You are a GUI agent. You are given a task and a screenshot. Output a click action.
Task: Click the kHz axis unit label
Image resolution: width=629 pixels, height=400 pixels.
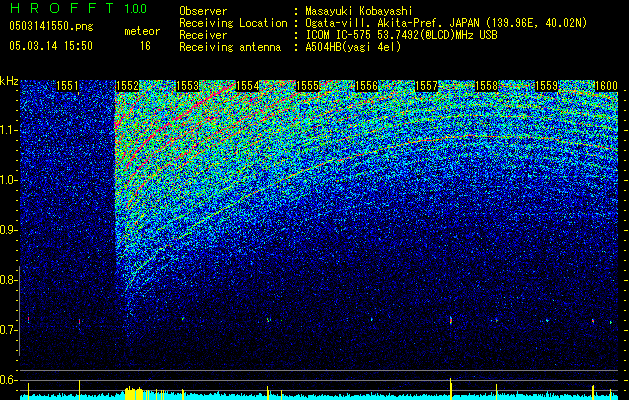point(9,81)
